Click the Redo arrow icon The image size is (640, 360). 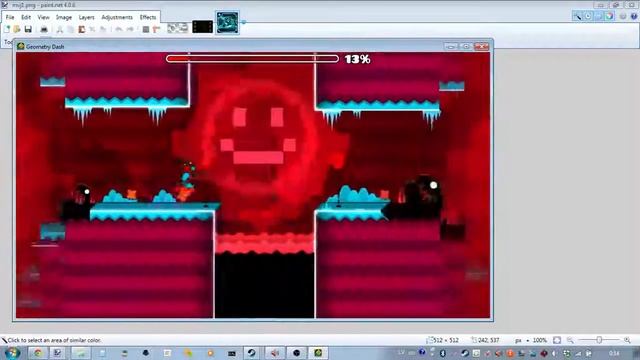(130, 29)
